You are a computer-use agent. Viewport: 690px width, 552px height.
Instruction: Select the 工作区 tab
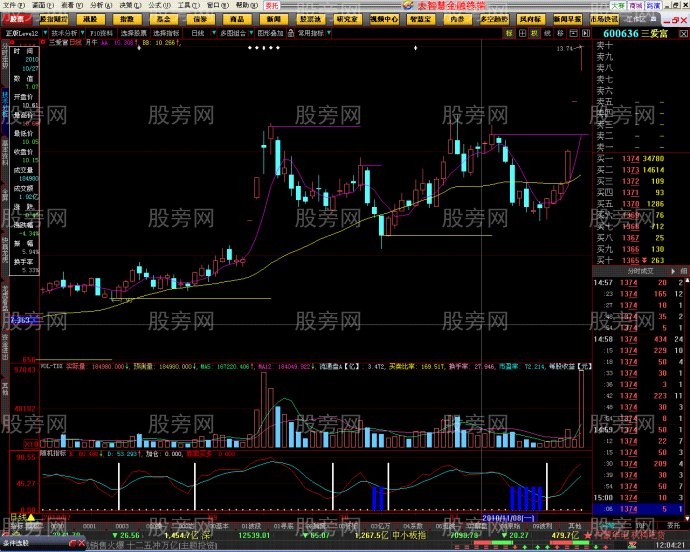tap(637, 19)
